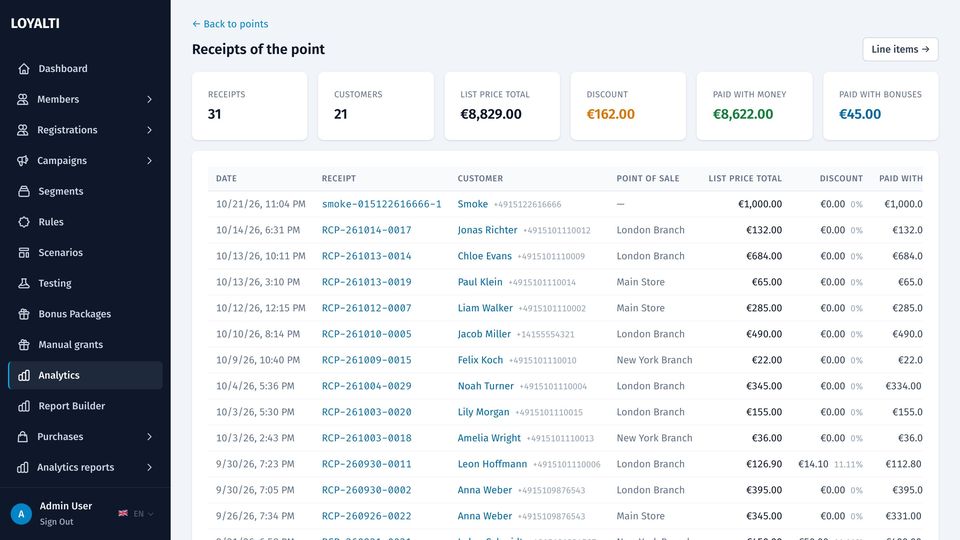
Task: Click the Analytics bar chart icon
Action: point(24,375)
